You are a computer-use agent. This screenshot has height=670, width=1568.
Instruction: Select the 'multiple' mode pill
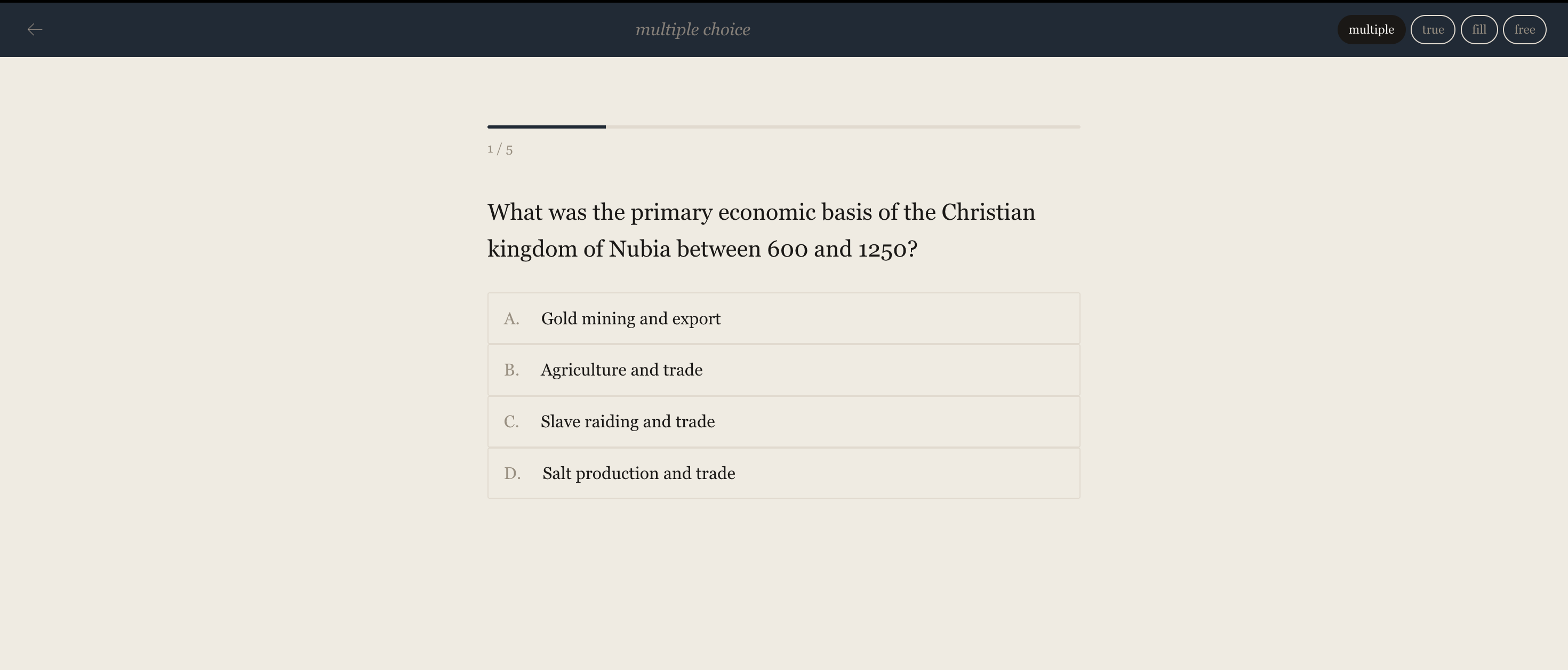tap(1371, 30)
